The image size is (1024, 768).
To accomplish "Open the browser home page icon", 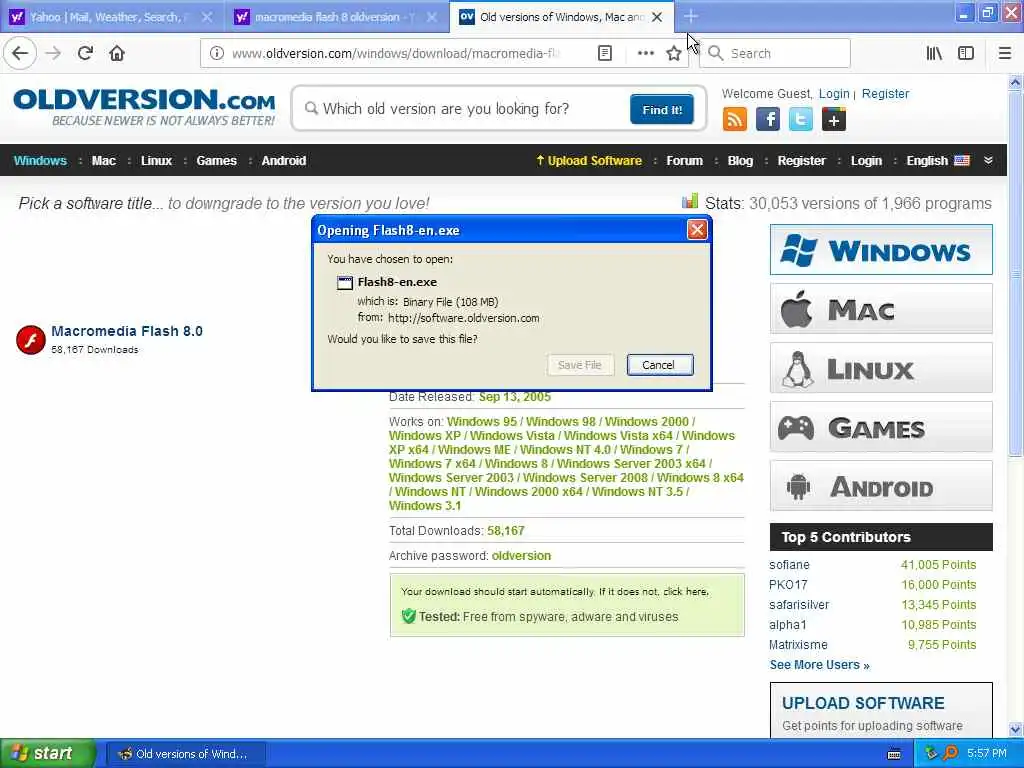I will coord(117,54).
